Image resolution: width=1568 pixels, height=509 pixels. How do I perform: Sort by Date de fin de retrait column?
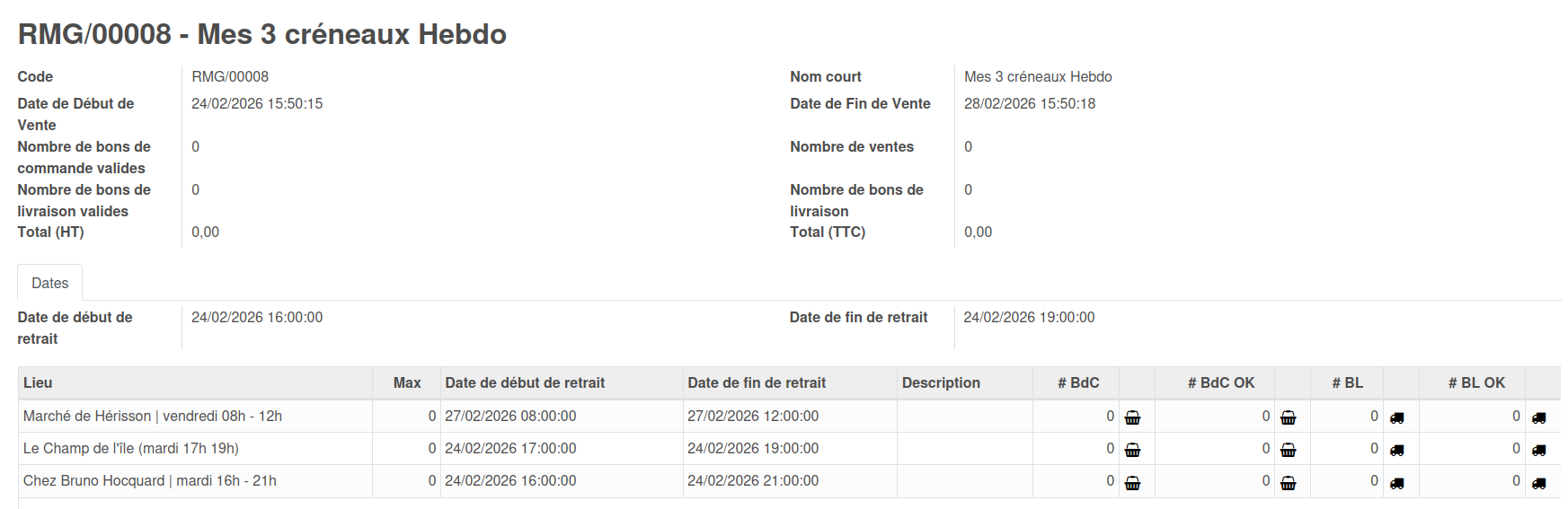click(x=757, y=383)
